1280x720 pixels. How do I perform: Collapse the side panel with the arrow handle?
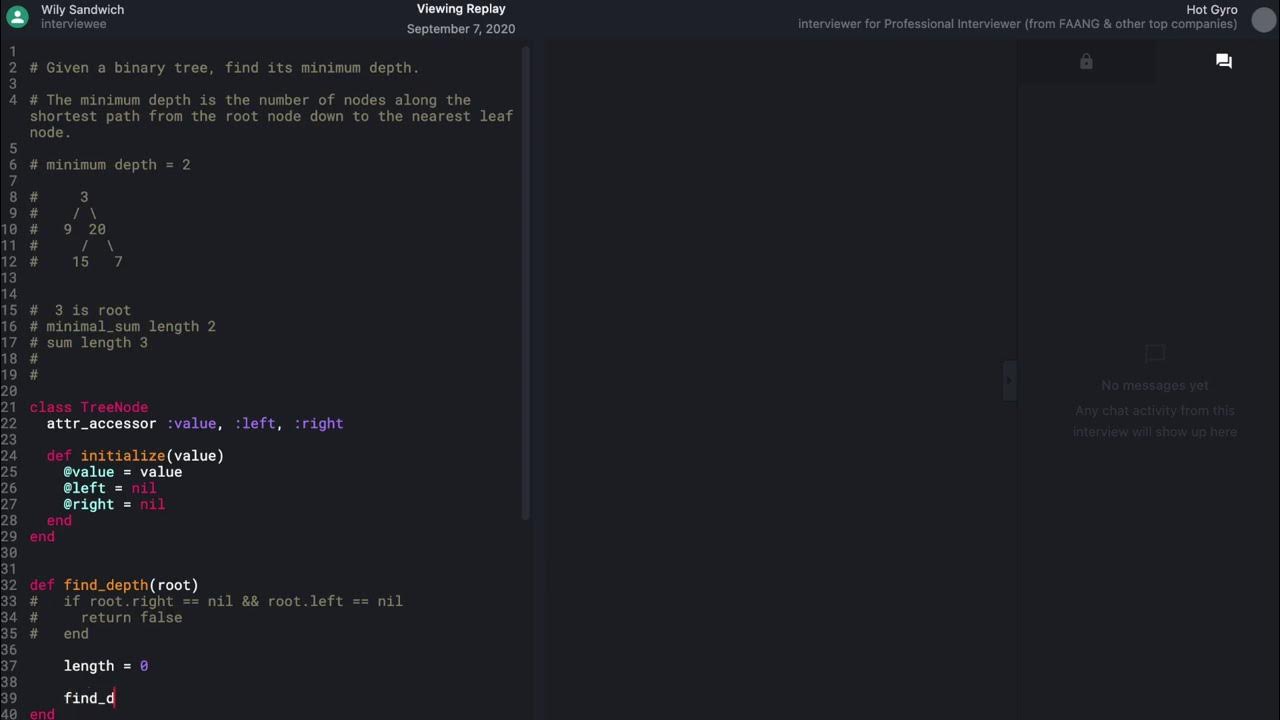1009,380
